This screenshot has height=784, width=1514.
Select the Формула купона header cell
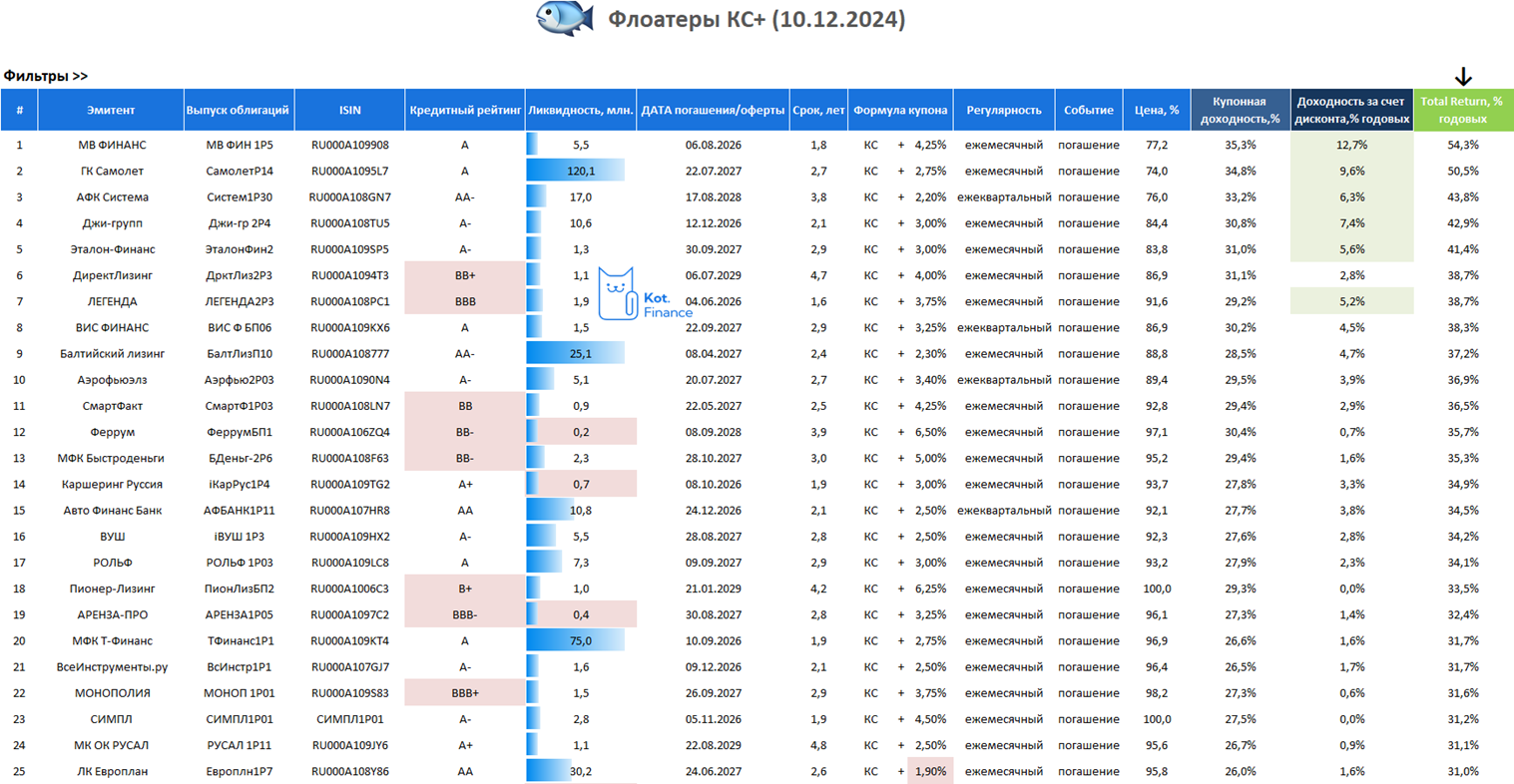coord(900,110)
